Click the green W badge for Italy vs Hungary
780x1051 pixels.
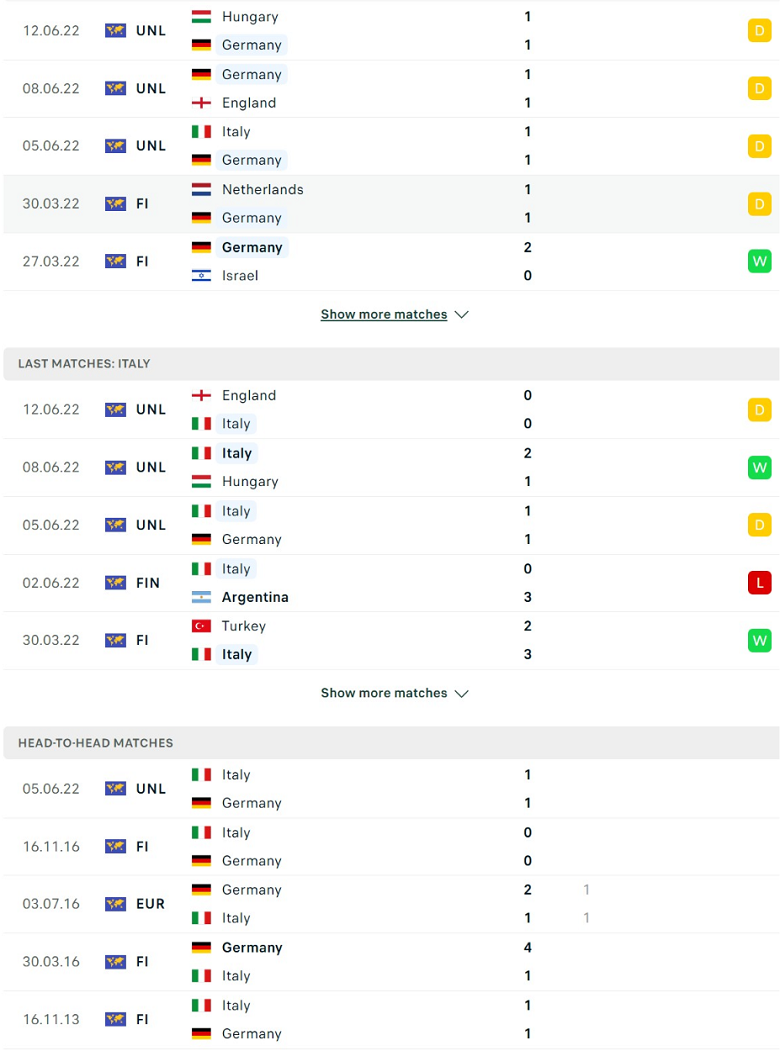[x=759, y=467]
